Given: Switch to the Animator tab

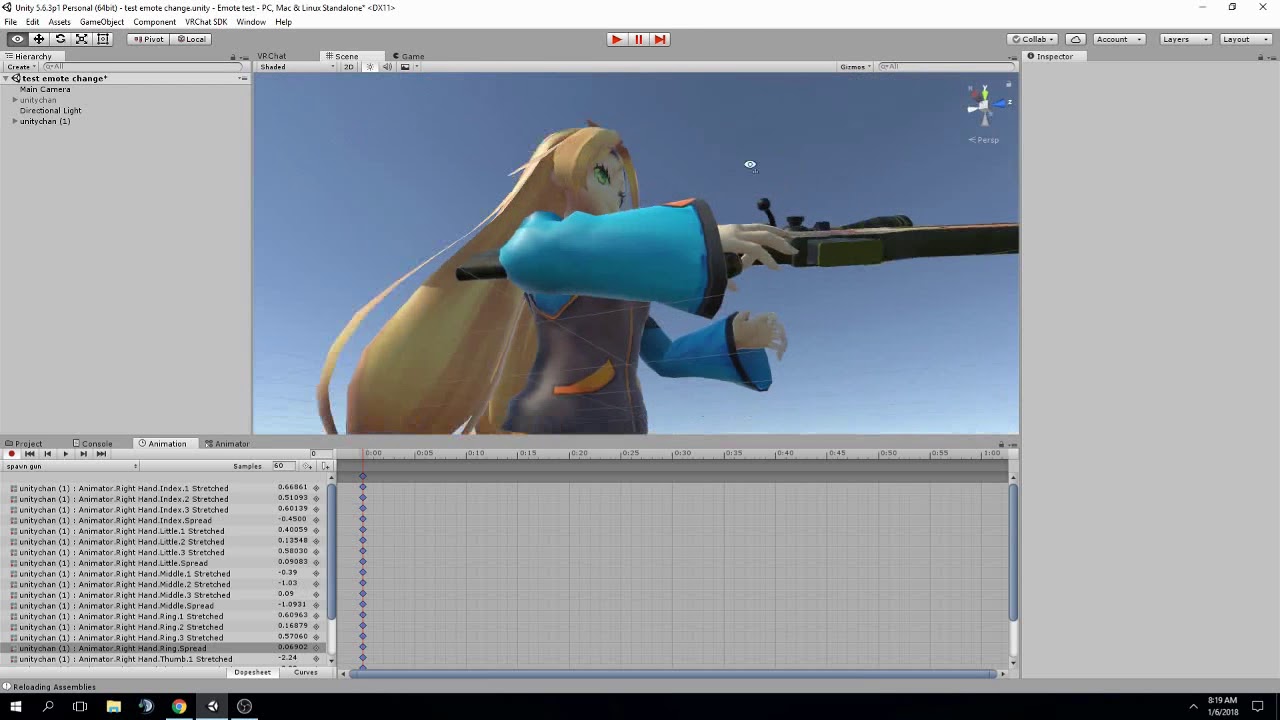Looking at the screenshot, I should tap(226, 444).
